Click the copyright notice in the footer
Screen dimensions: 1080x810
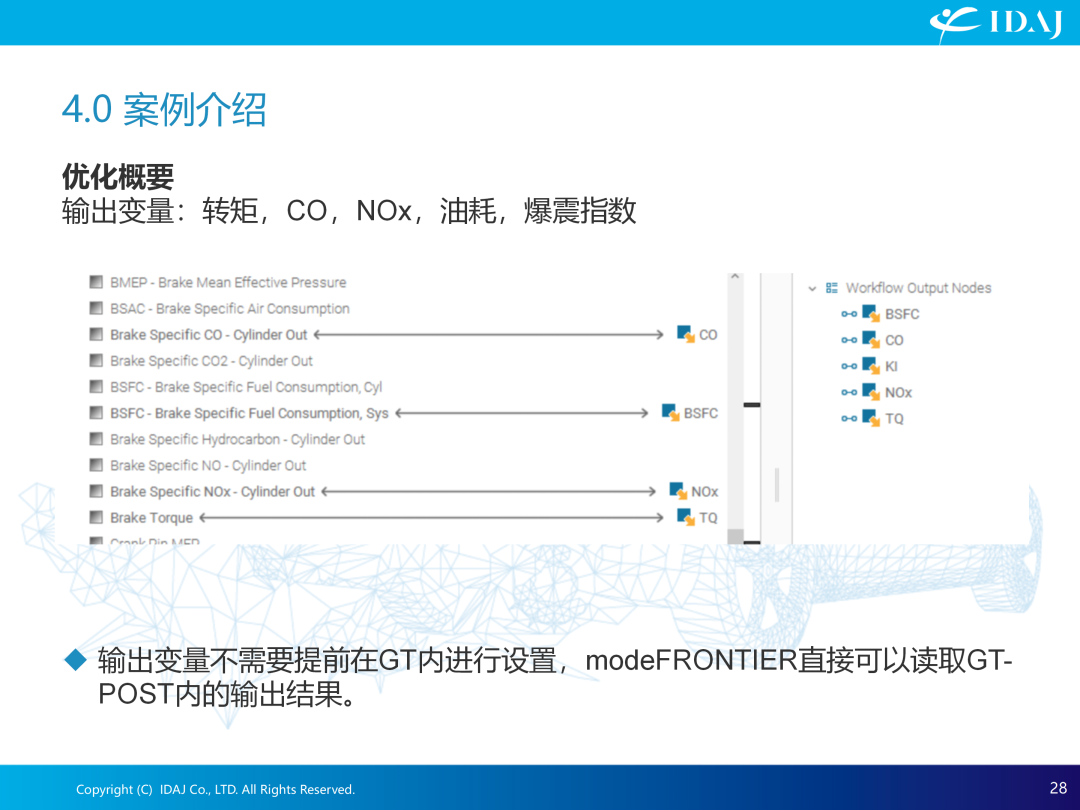point(216,789)
